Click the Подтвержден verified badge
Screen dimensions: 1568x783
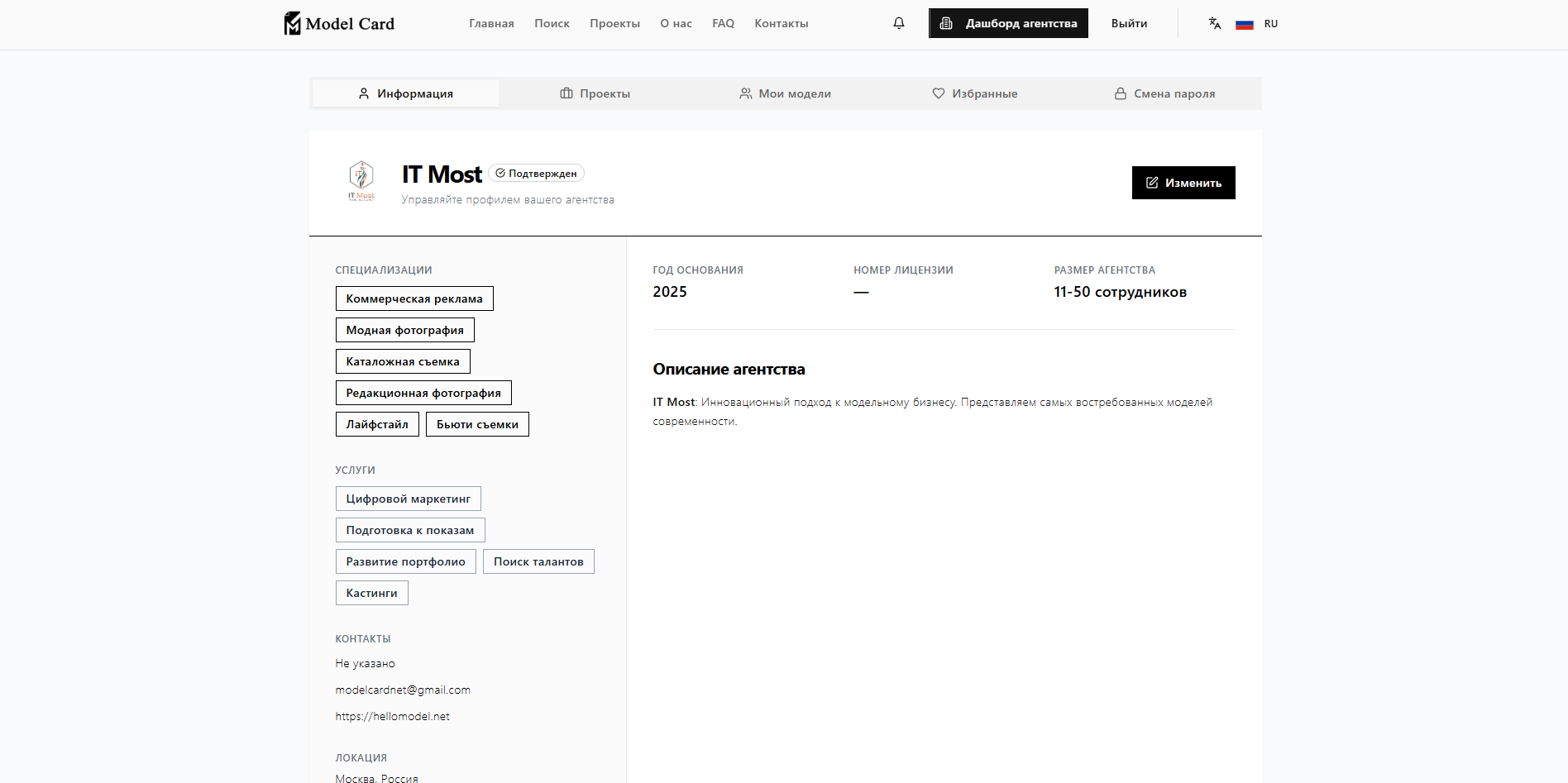536,173
